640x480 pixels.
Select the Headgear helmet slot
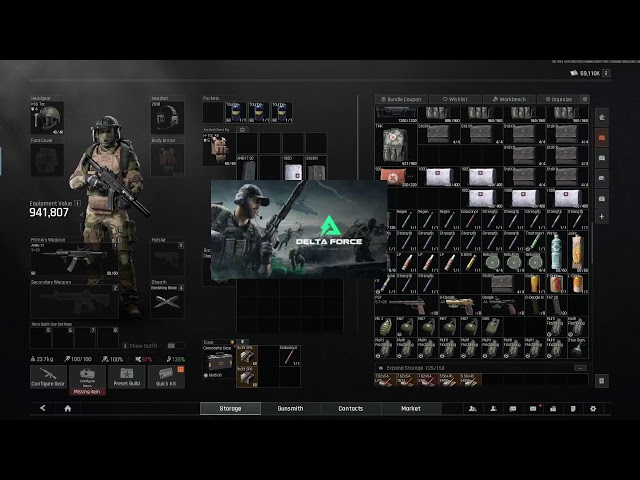(47, 118)
